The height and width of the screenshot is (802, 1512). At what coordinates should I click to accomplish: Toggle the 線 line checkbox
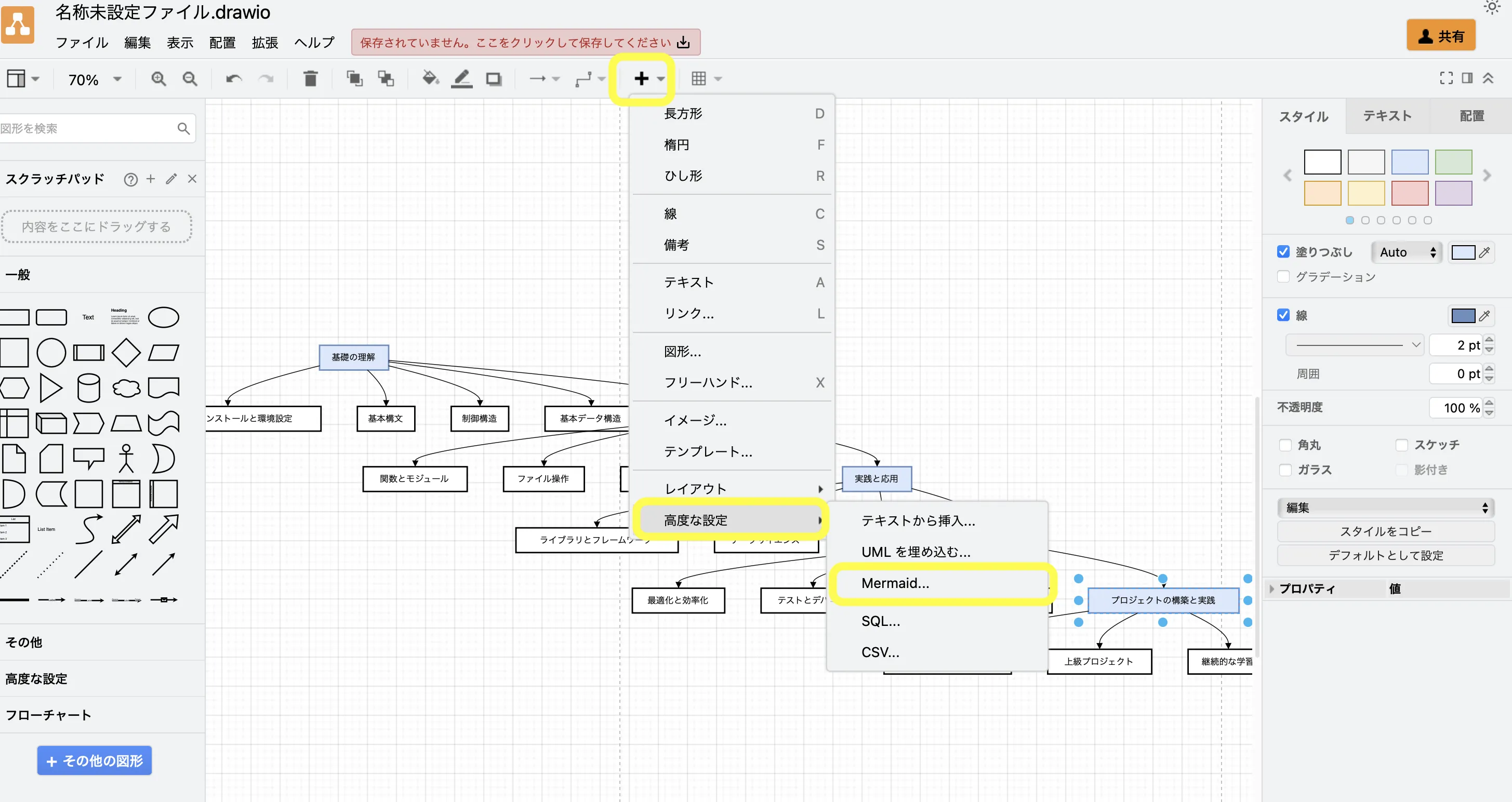click(1284, 315)
